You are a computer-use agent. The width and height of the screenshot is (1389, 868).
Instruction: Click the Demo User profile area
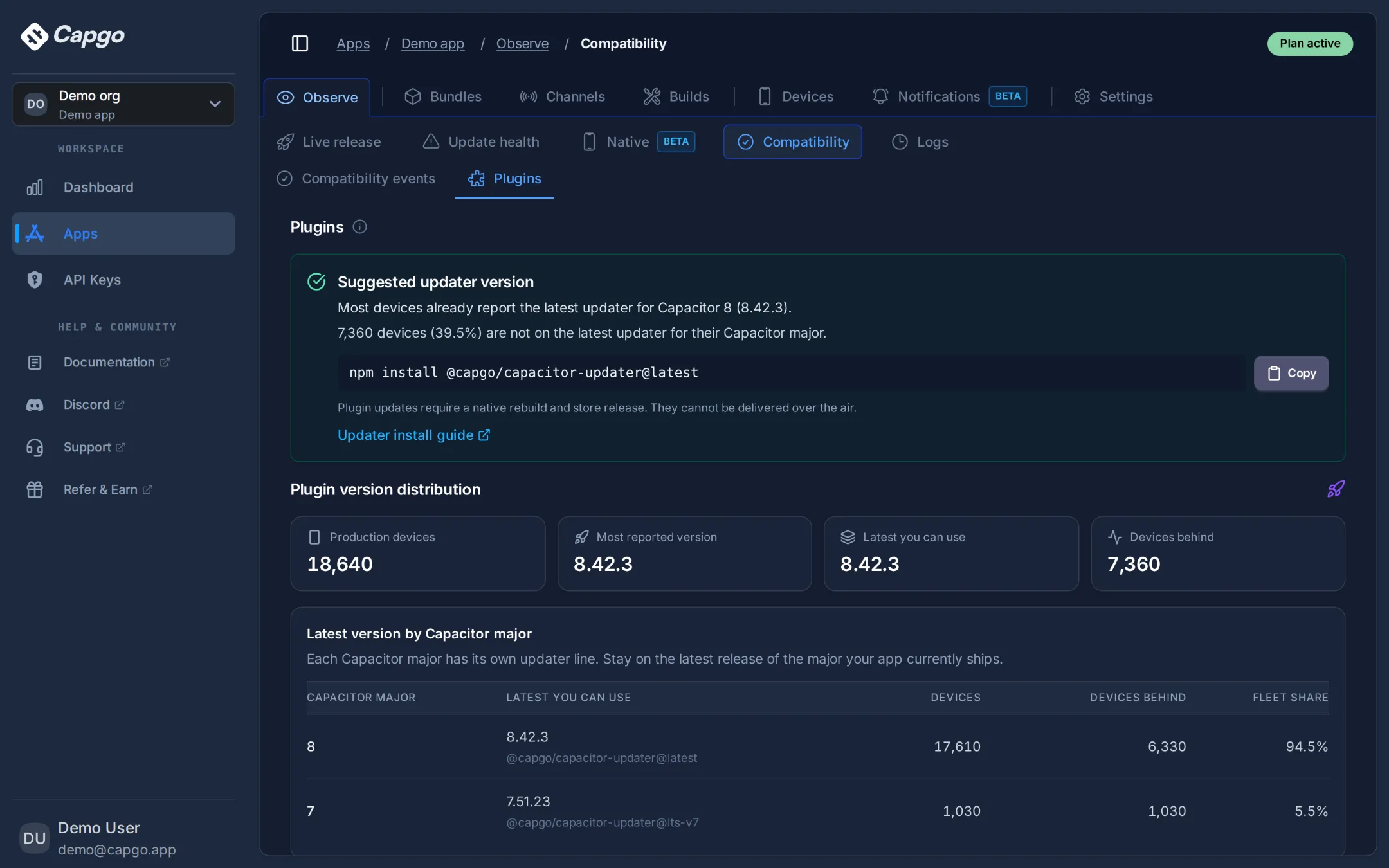[x=123, y=838]
